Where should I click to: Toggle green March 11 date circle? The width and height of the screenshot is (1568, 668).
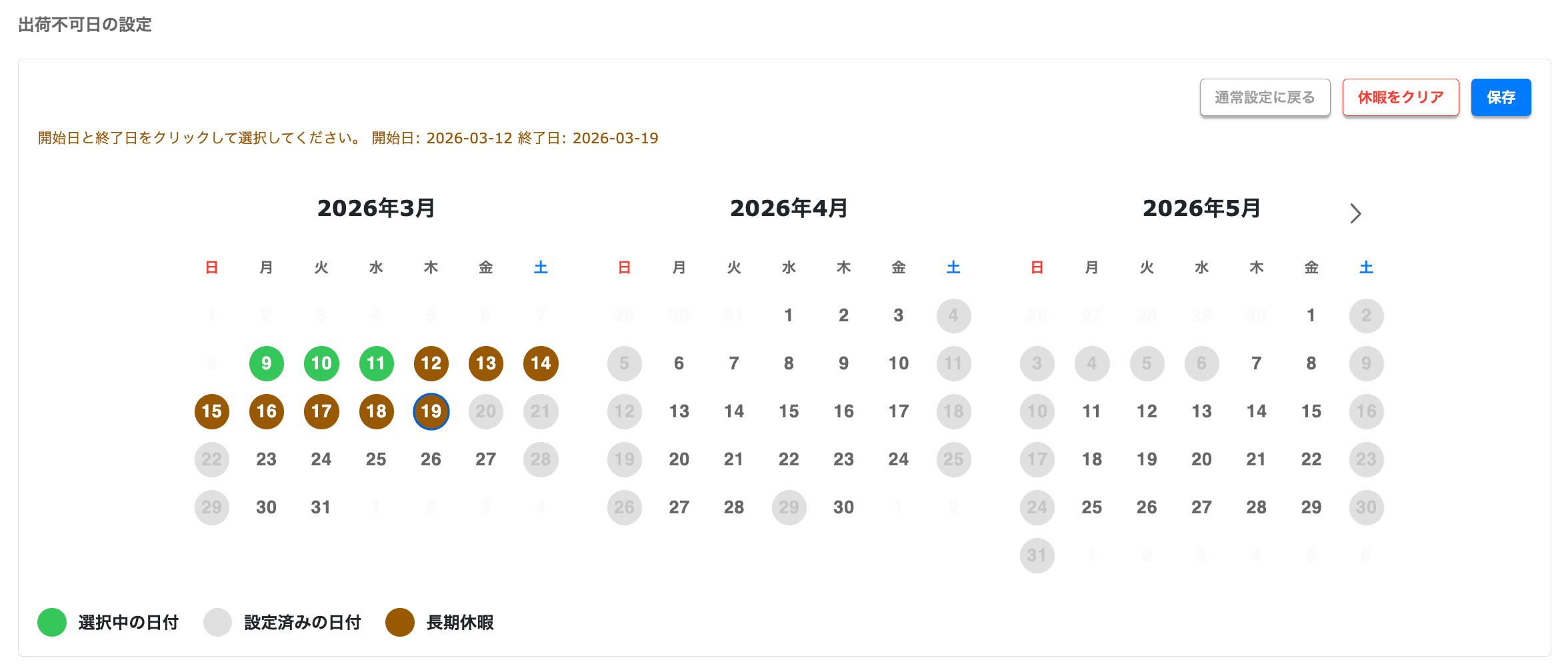pyautogui.click(x=376, y=363)
